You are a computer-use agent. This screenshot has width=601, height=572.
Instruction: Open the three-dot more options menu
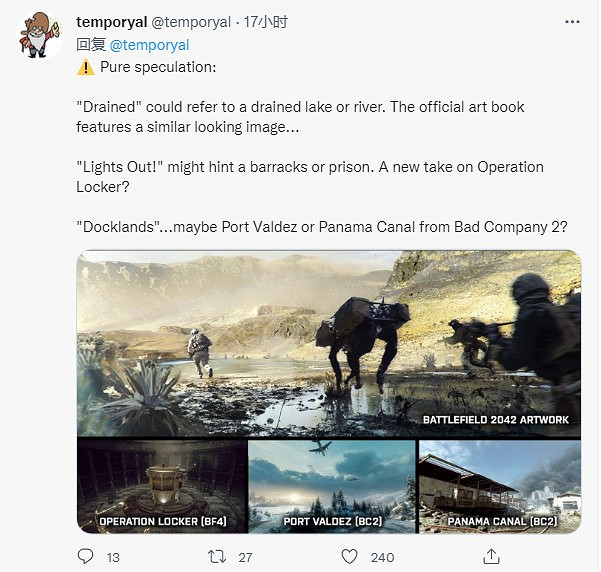pos(572,22)
